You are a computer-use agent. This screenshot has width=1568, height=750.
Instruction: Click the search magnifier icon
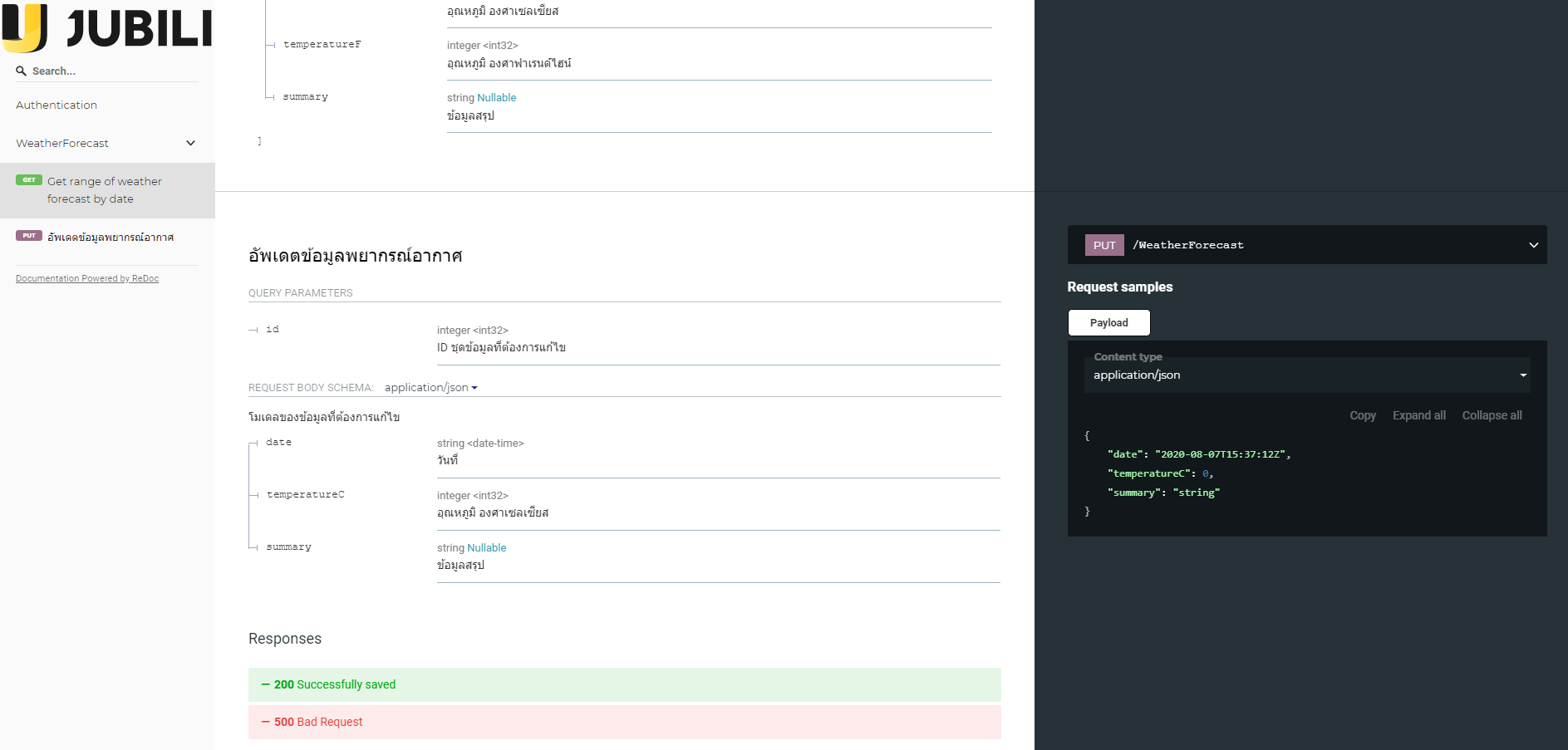[21, 71]
